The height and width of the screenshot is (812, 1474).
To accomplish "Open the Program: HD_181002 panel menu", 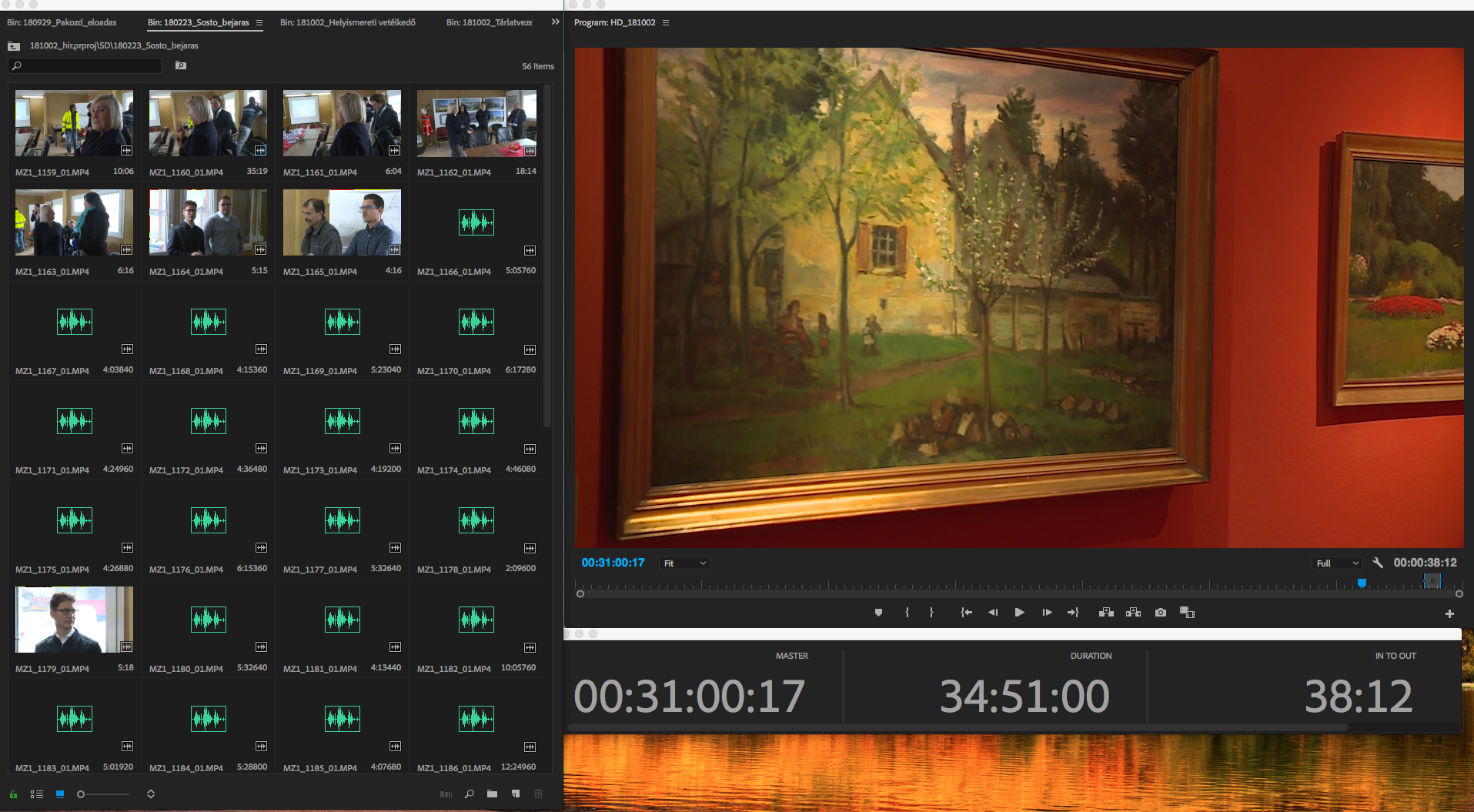I will 666,23.
